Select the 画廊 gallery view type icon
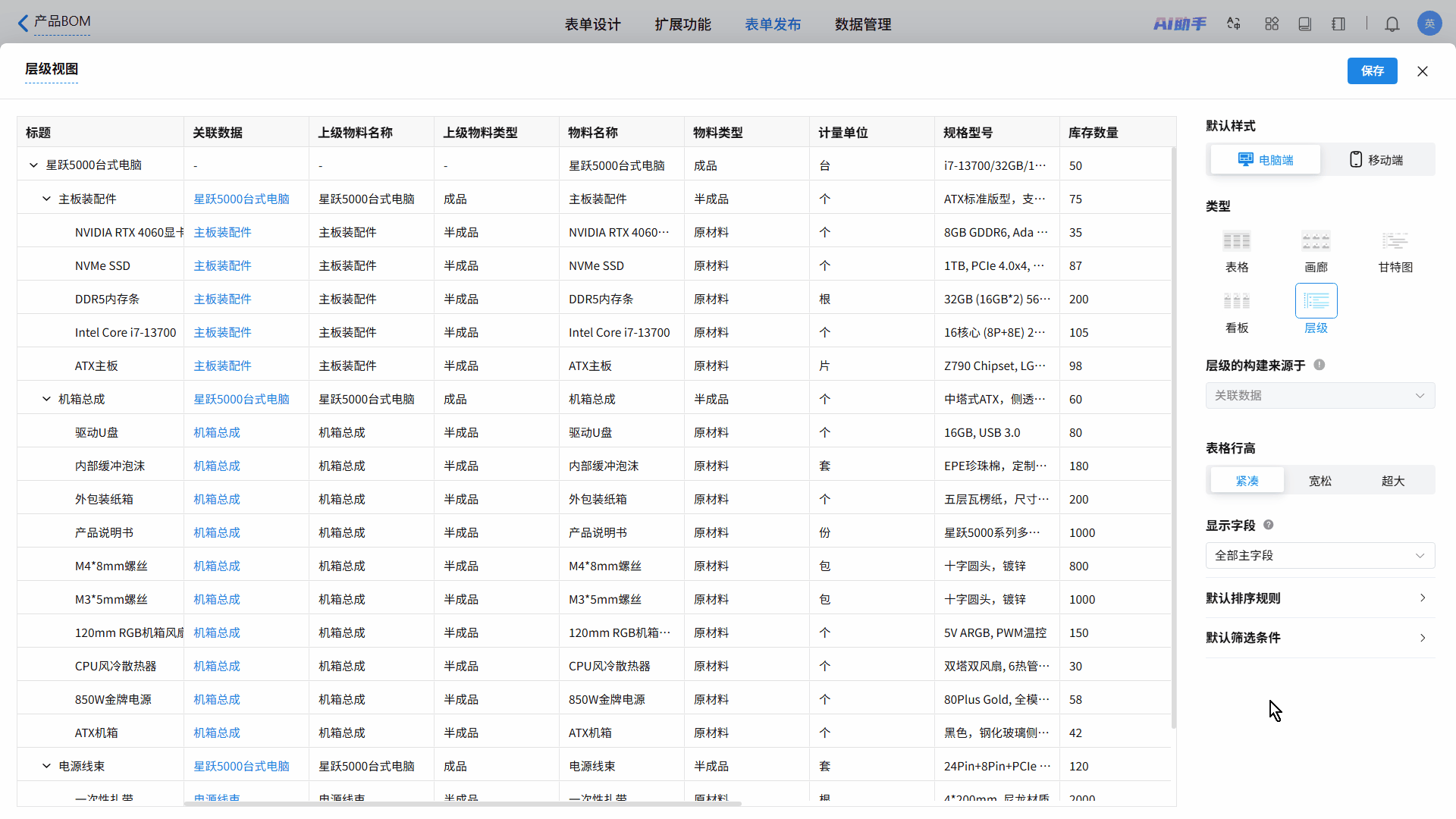Screen dimensions: 1456x819 [1316, 242]
